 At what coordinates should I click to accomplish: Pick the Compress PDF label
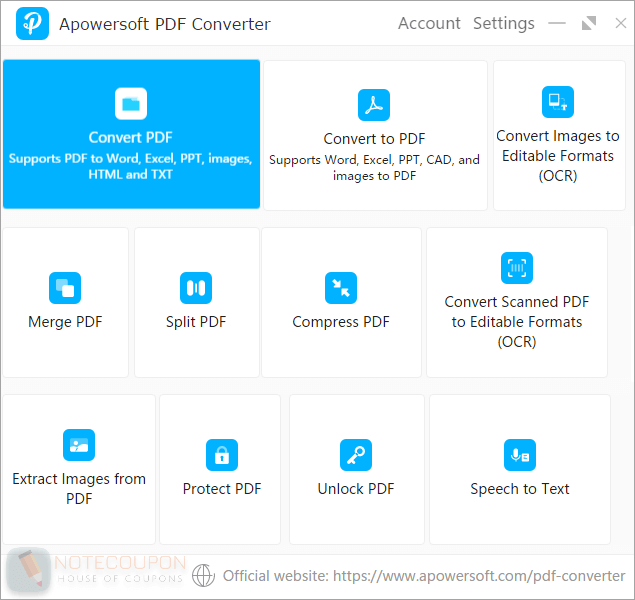(x=341, y=322)
